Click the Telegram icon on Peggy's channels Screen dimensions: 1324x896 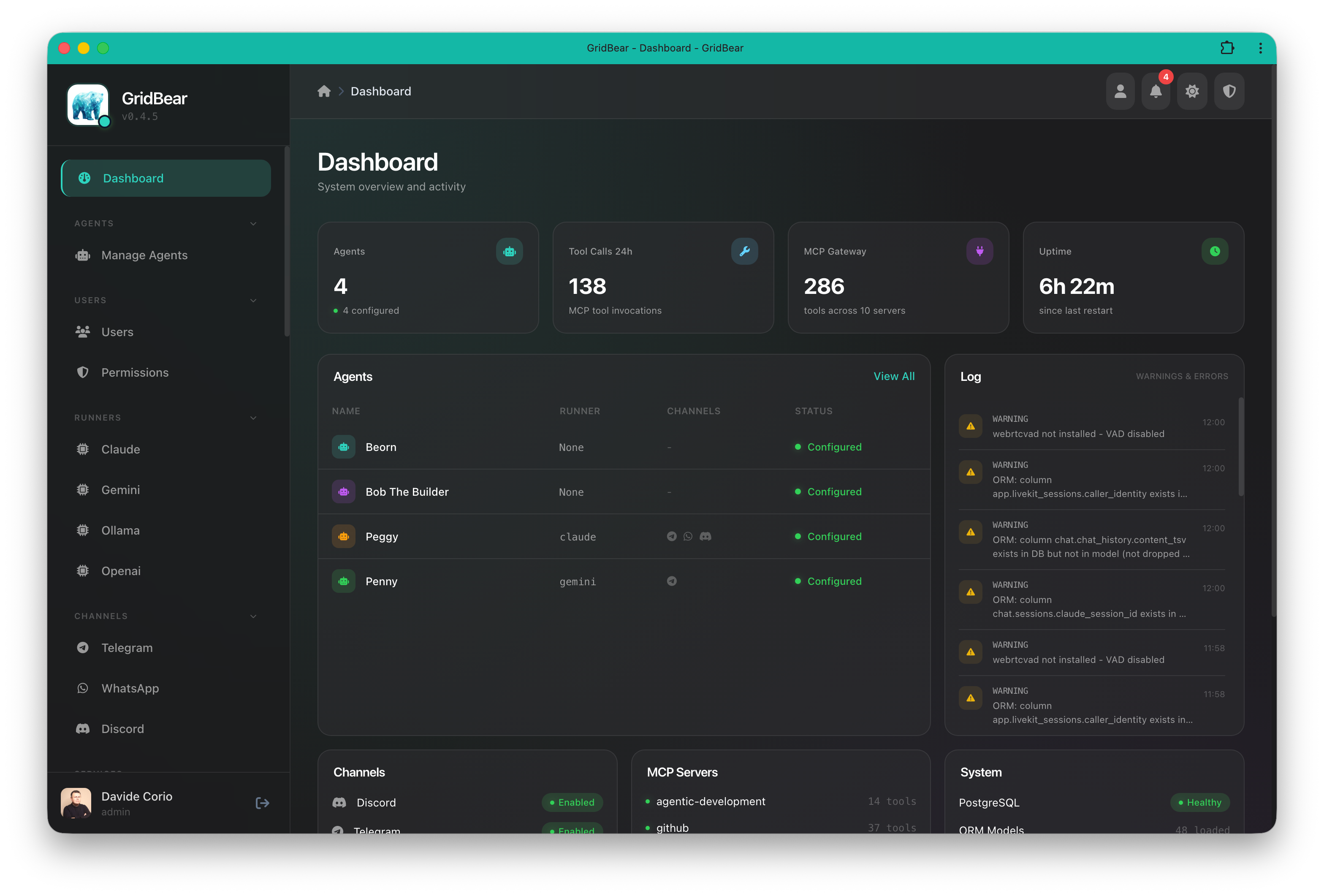(672, 536)
